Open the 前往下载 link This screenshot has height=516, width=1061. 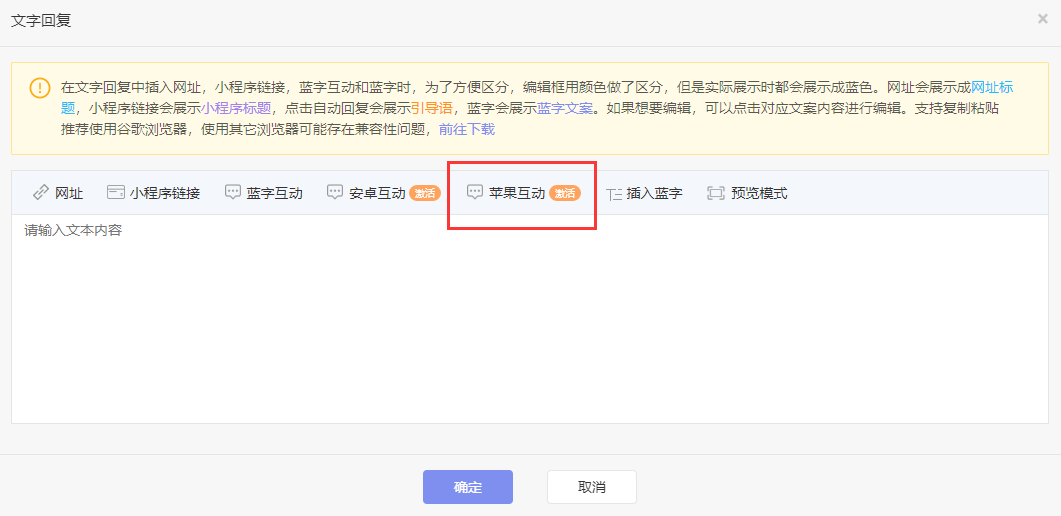click(x=467, y=129)
